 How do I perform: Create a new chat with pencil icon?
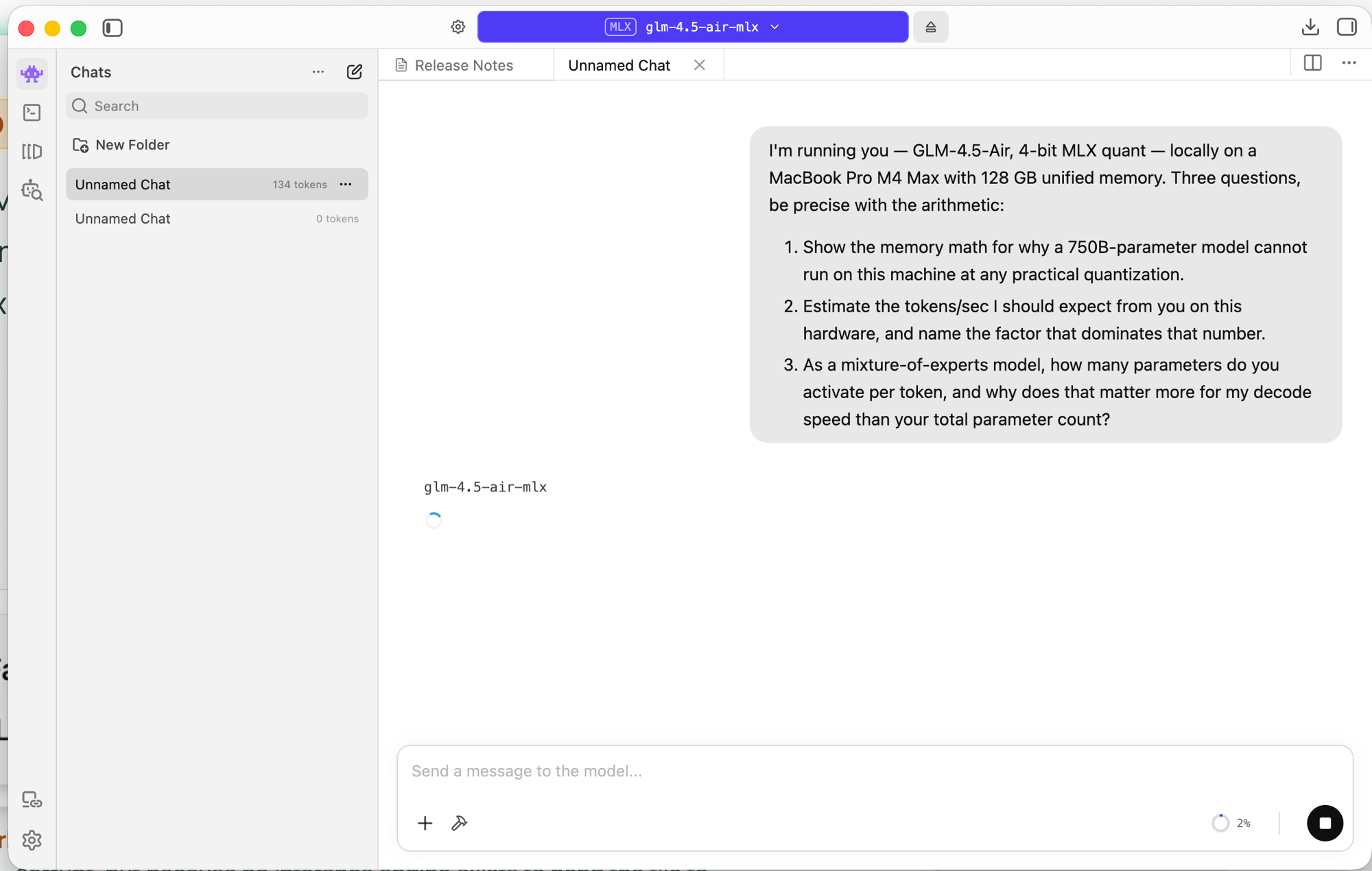click(x=355, y=72)
